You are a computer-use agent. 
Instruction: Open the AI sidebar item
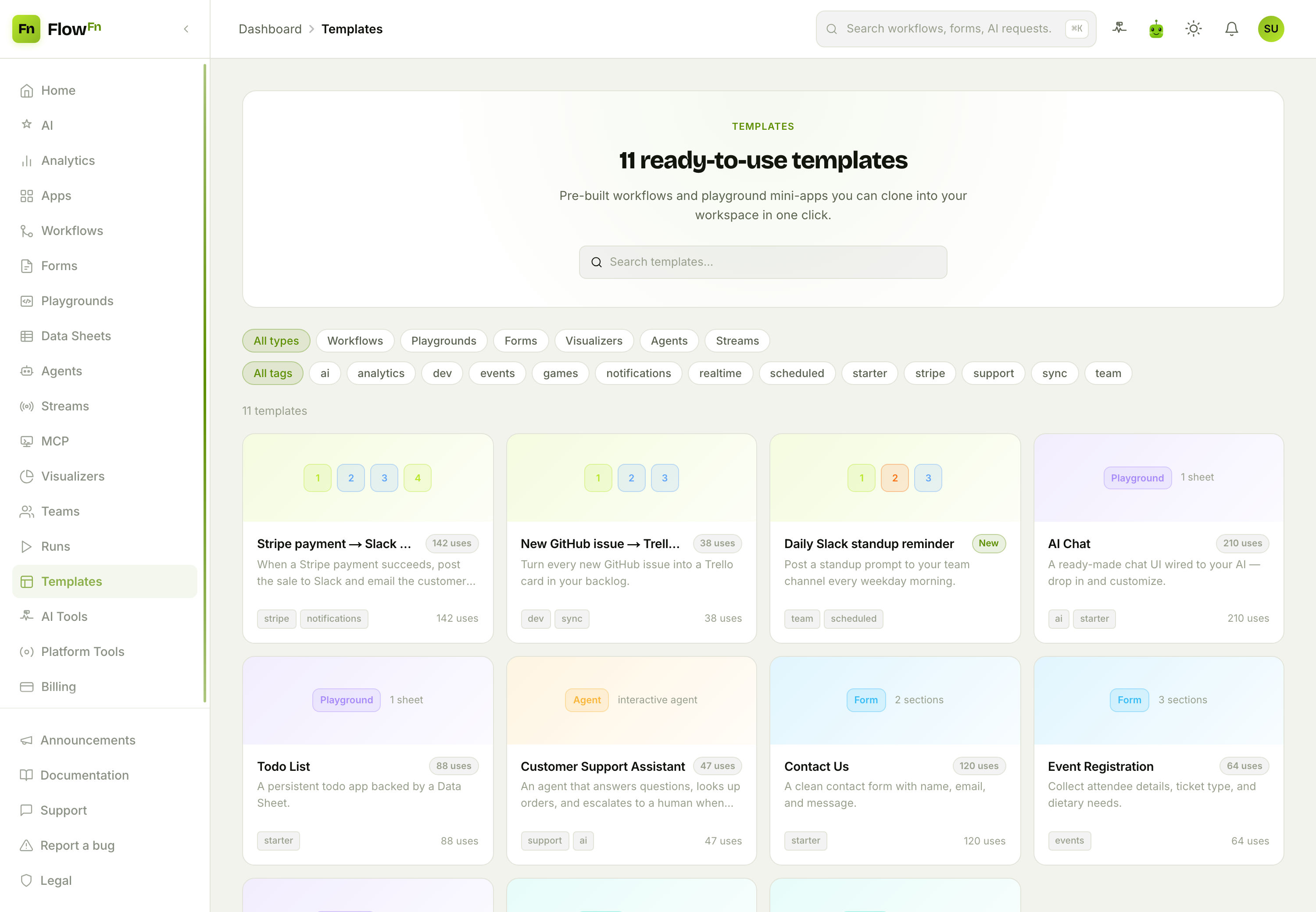tap(104, 125)
